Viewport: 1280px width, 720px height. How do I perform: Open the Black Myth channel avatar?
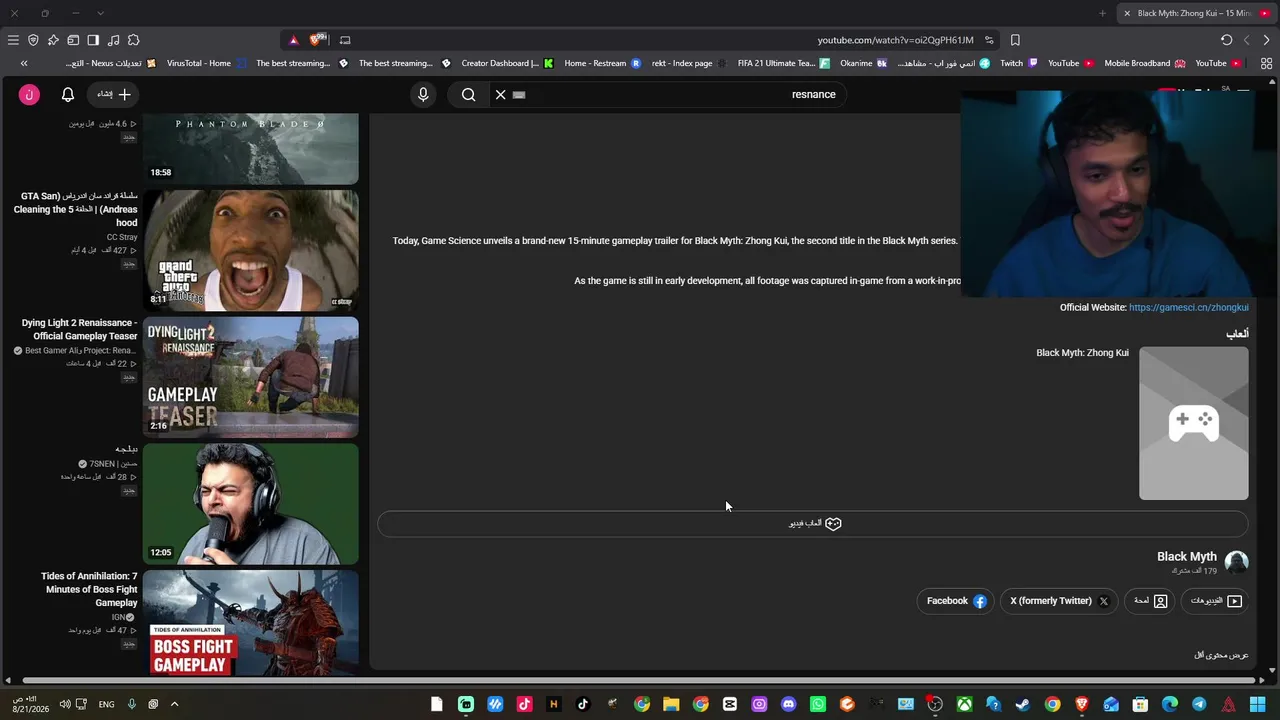(x=1237, y=562)
